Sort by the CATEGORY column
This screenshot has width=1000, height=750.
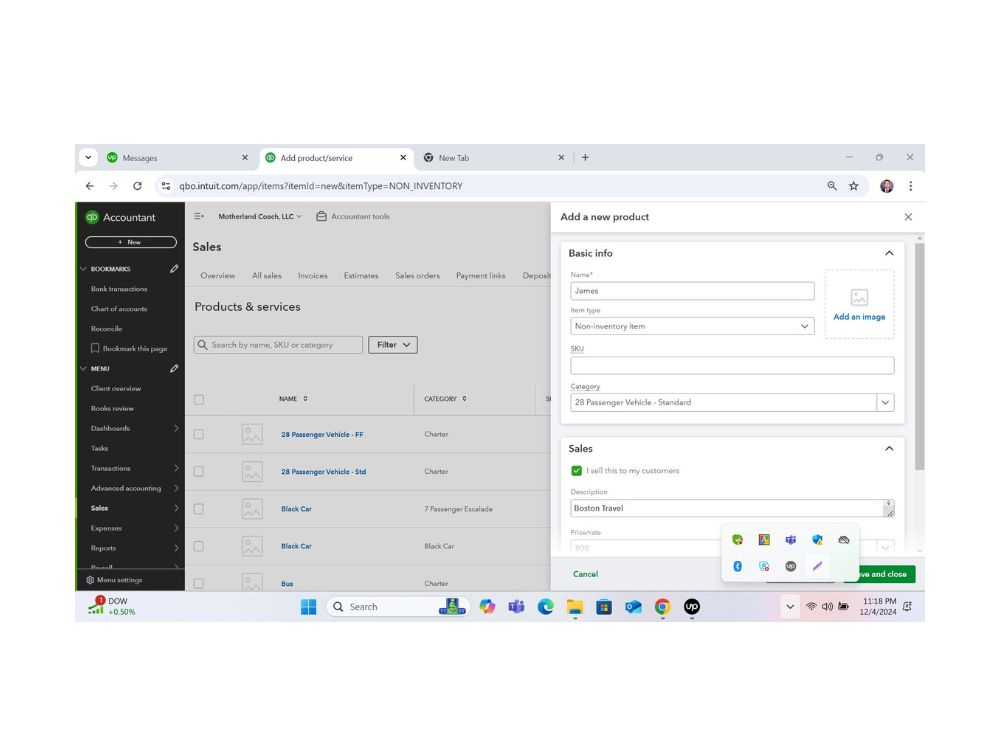coord(445,399)
